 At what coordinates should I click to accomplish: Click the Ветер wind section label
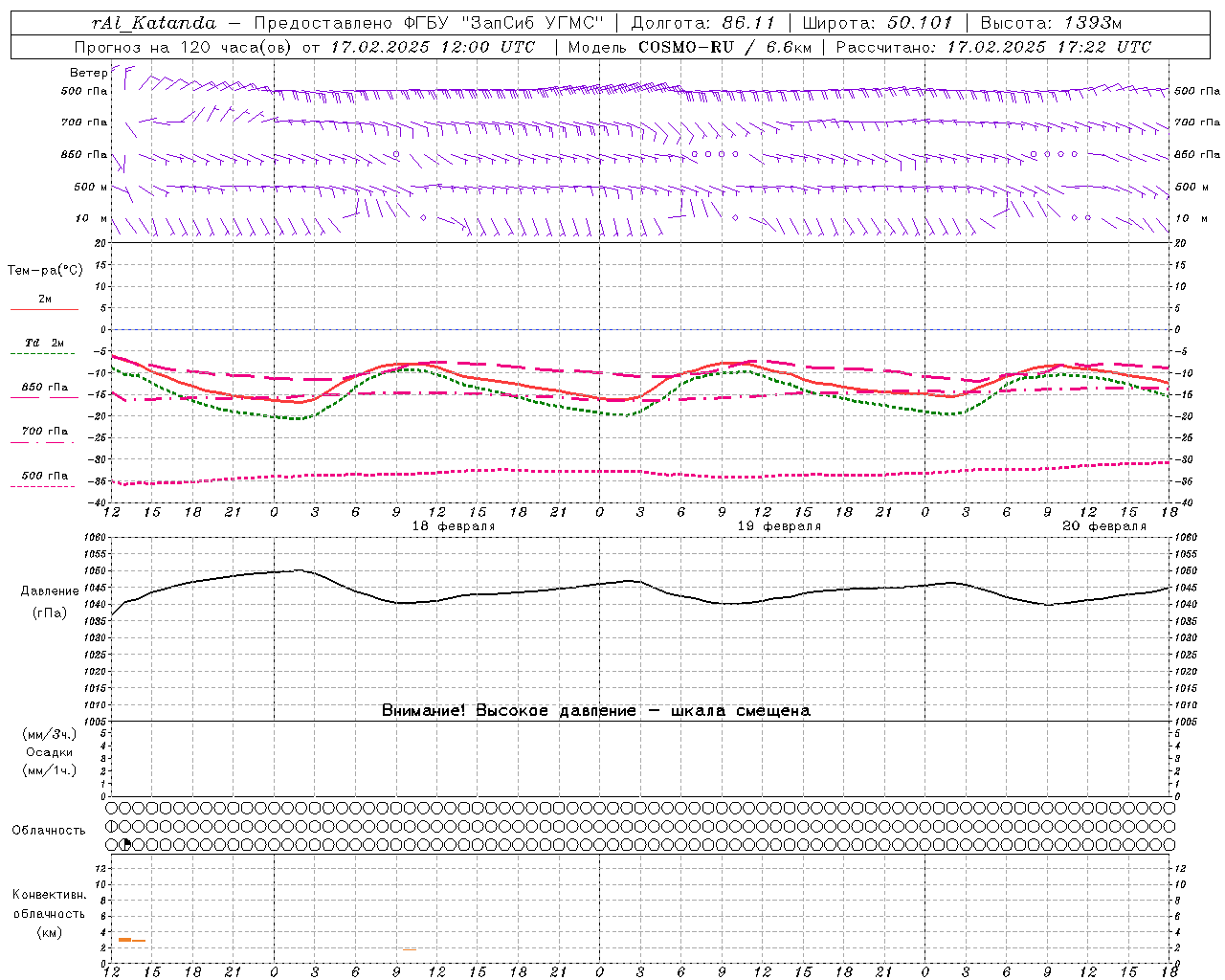point(88,73)
